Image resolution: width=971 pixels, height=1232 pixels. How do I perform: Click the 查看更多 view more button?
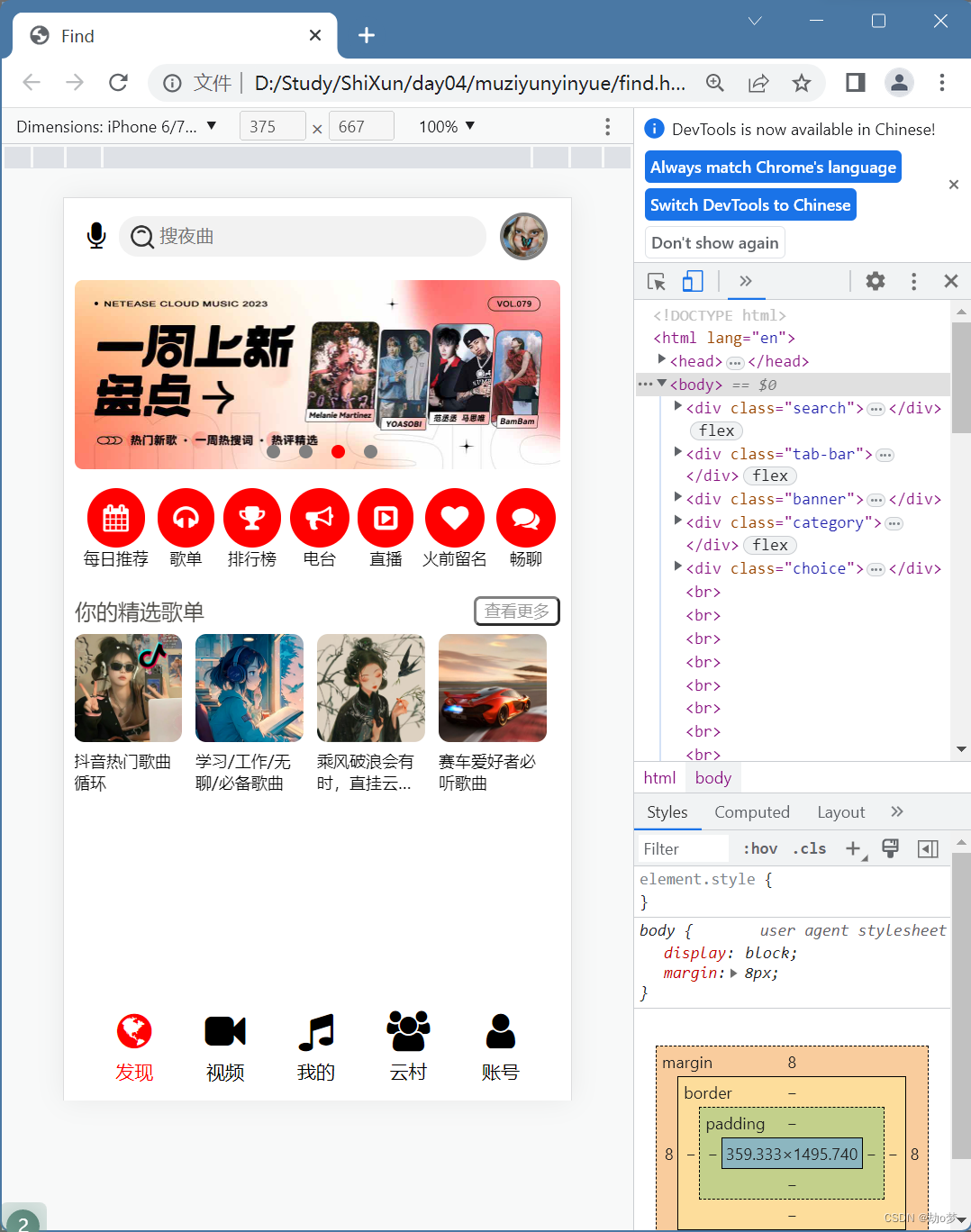pyautogui.click(x=516, y=611)
